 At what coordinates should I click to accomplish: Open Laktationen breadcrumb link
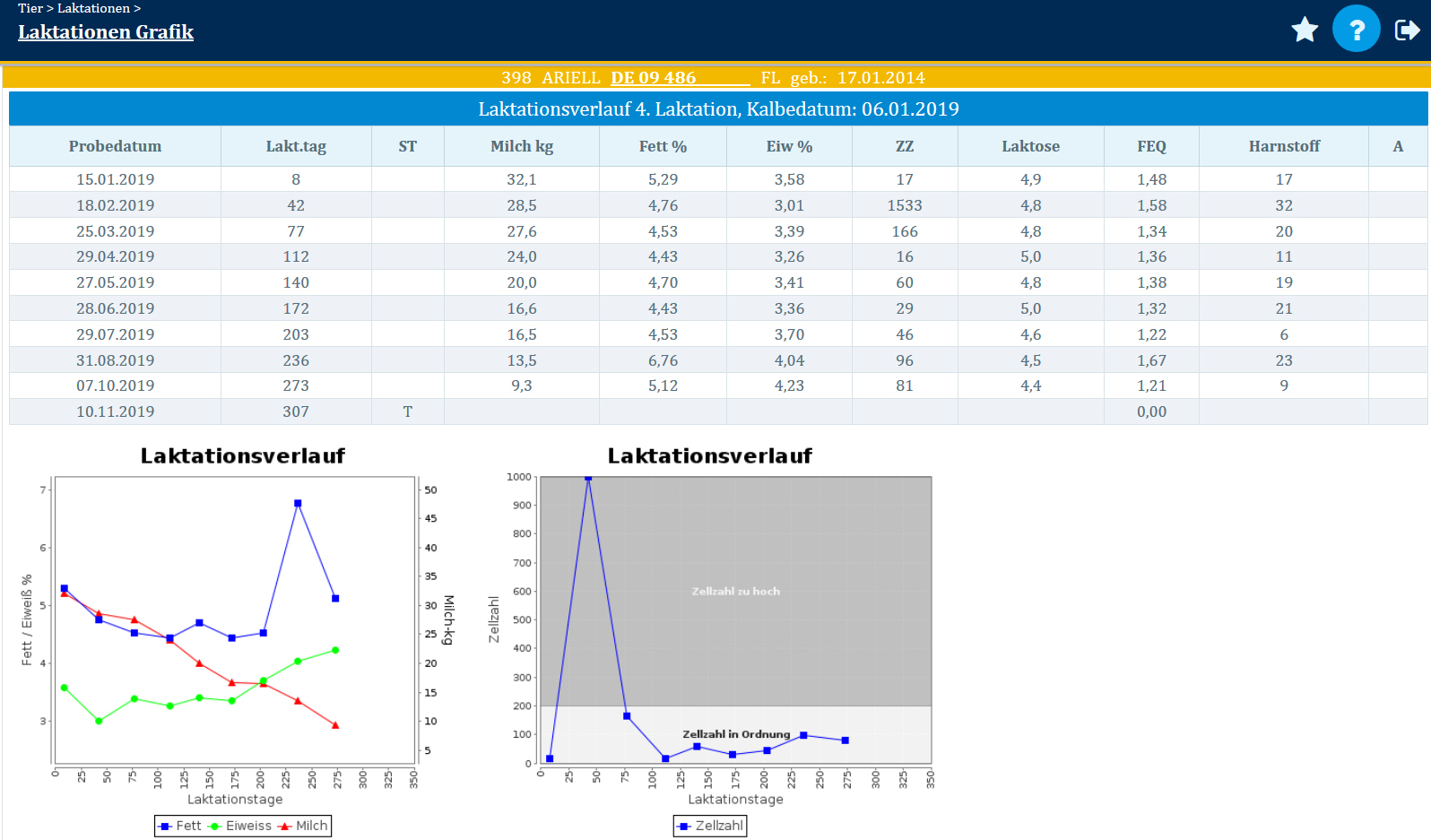[93, 8]
